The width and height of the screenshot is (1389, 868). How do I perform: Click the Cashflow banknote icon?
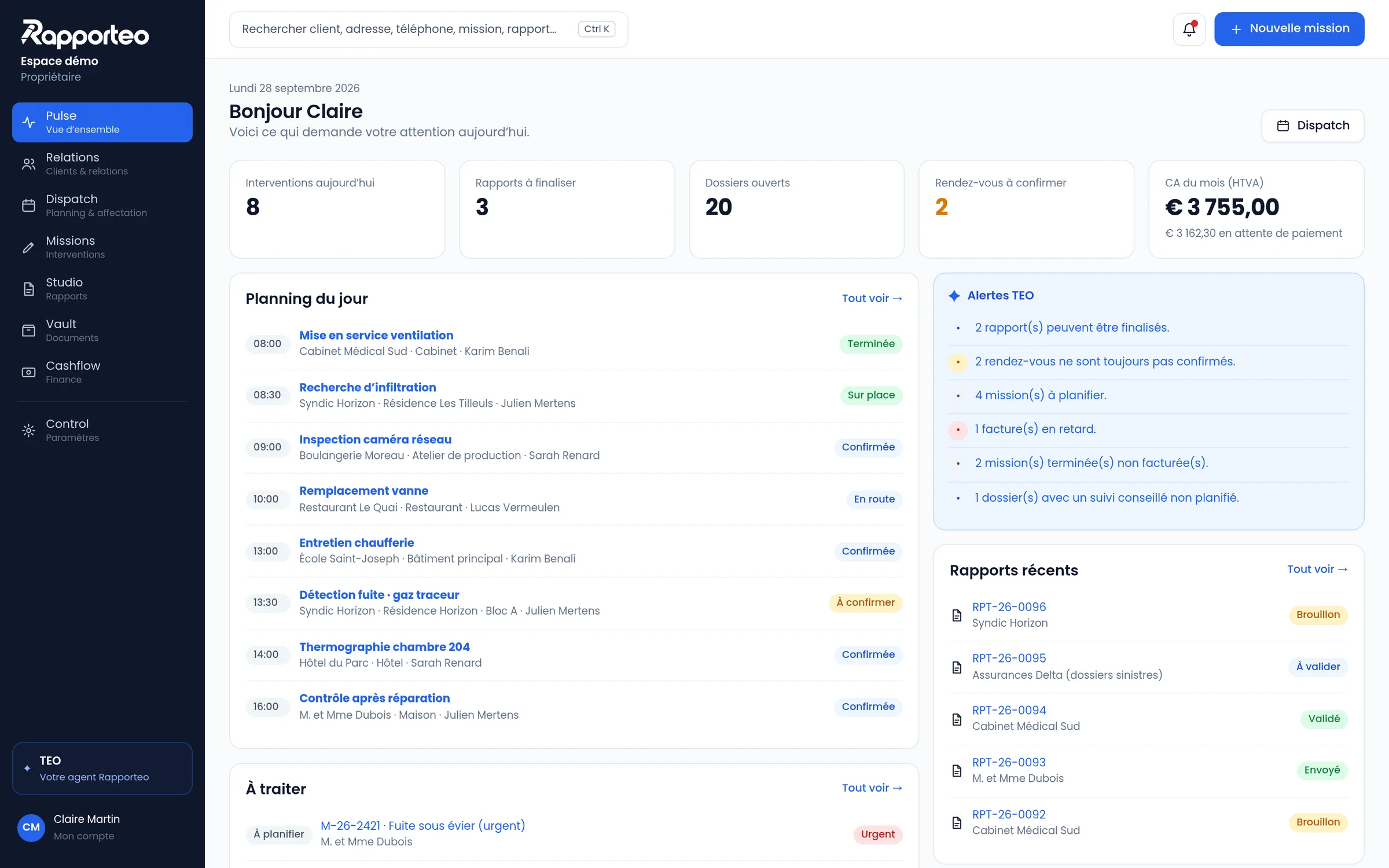pyautogui.click(x=28, y=373)
